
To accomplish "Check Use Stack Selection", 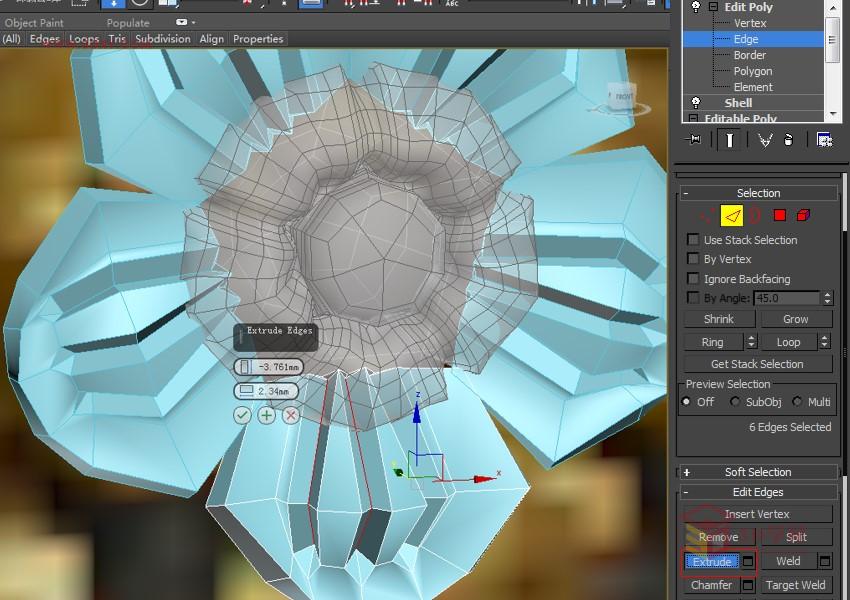I will [692, 240].
